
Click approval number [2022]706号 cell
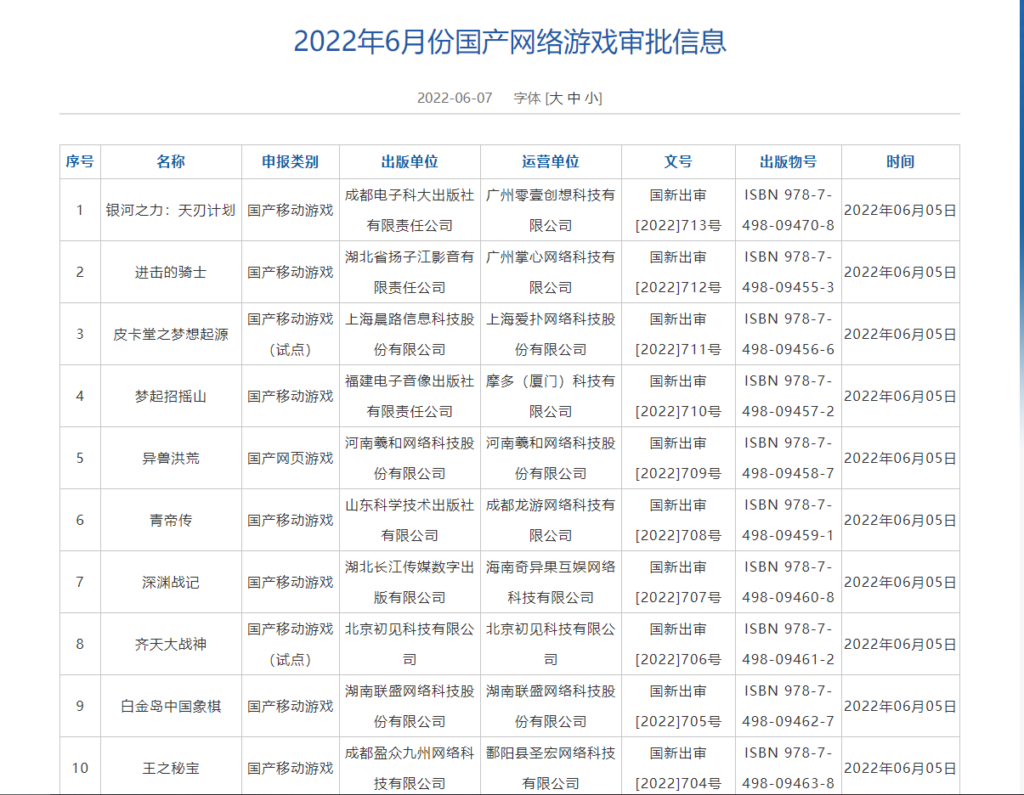(678, 644)
